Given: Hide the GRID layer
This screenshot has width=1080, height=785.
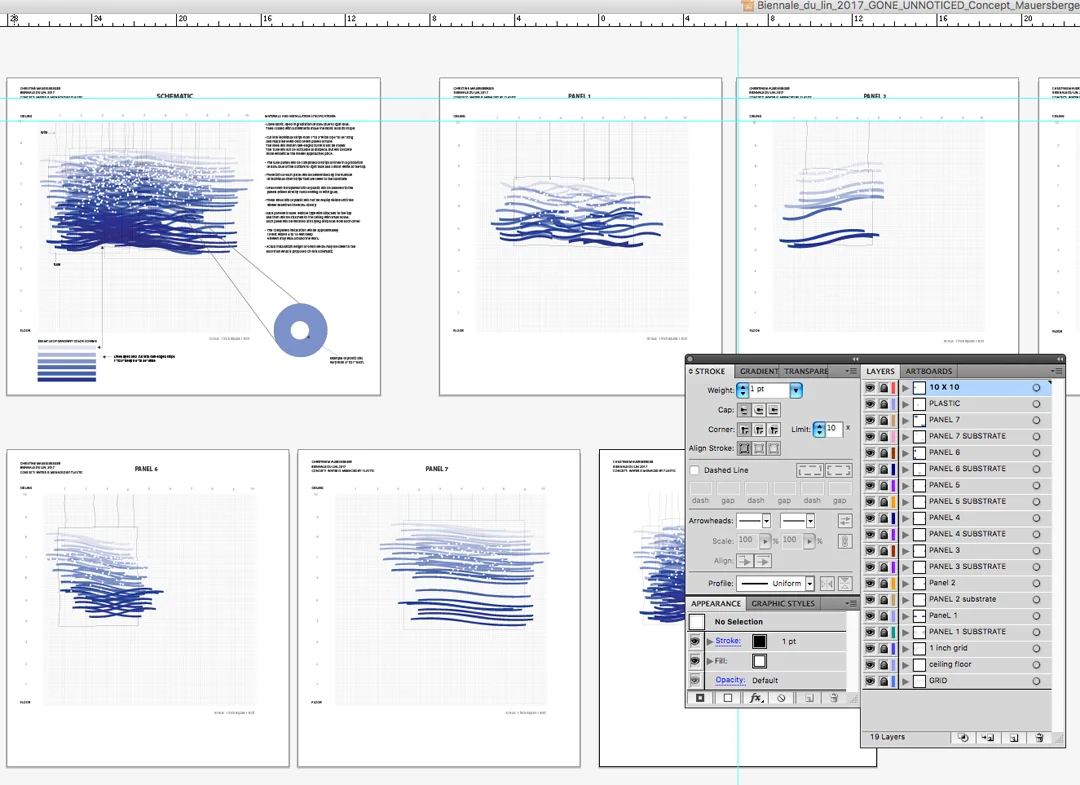Looking at the screenshot, I should pyautogui.click(x=870, y=681).
